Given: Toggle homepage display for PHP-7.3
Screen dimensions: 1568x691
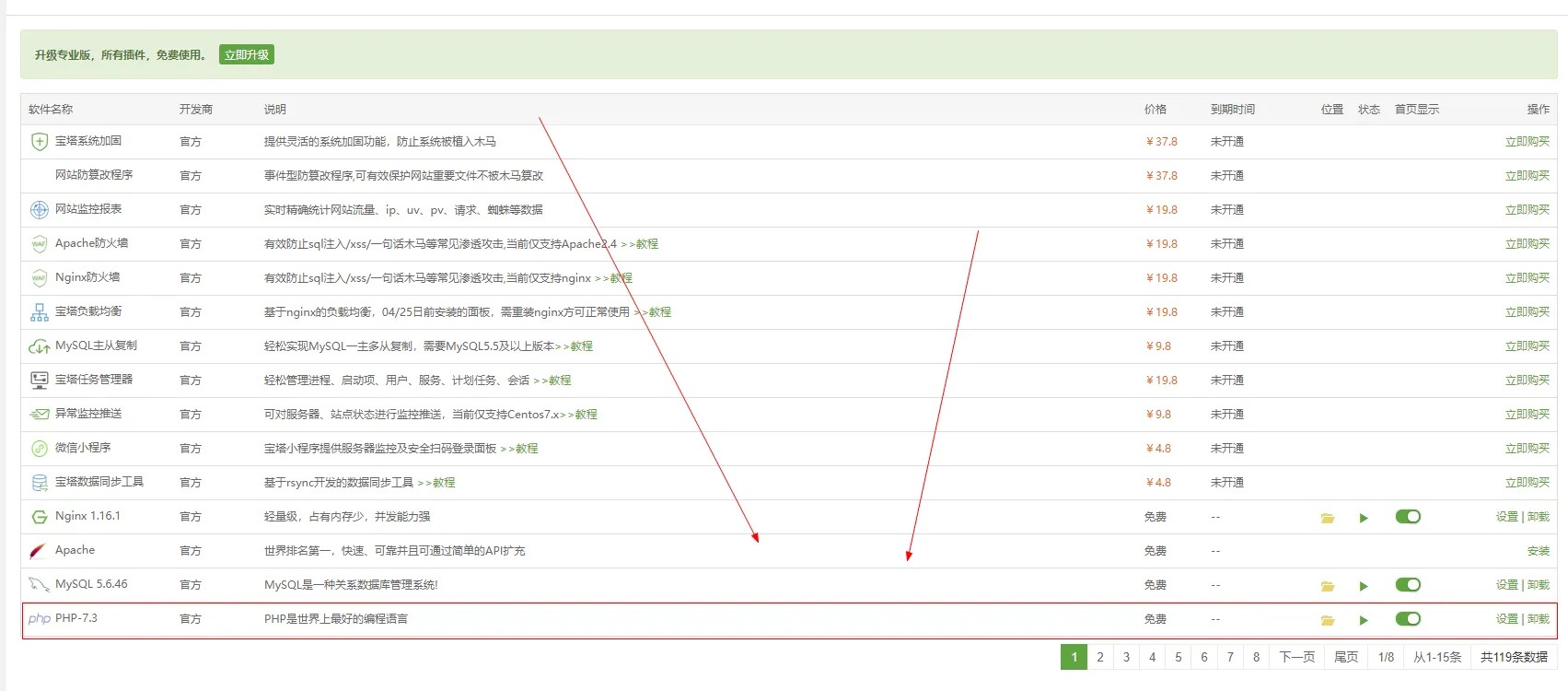Looking at the screenshot, I should [x=1408, y=619].
